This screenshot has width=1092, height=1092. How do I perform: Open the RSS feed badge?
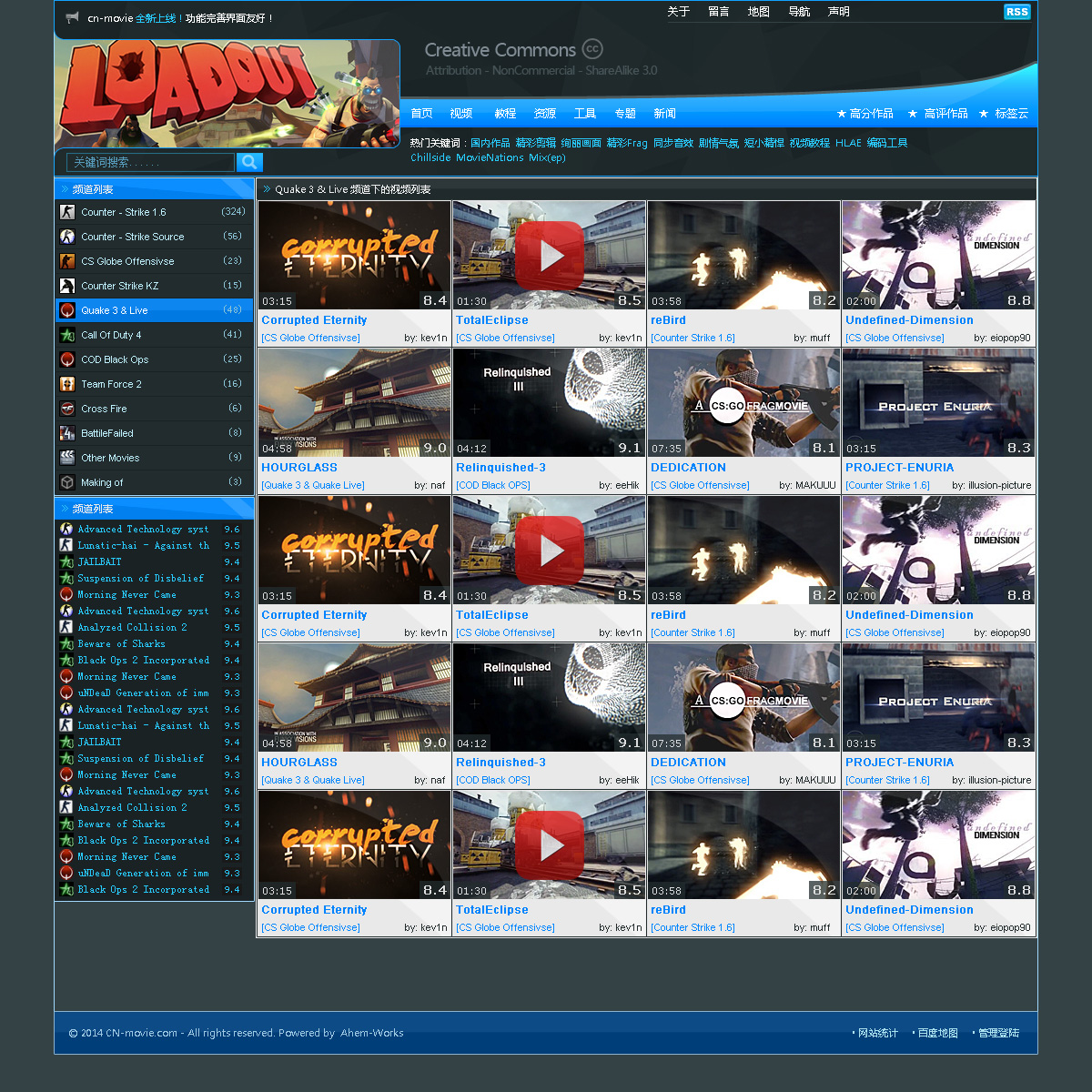click(1016, 12)
